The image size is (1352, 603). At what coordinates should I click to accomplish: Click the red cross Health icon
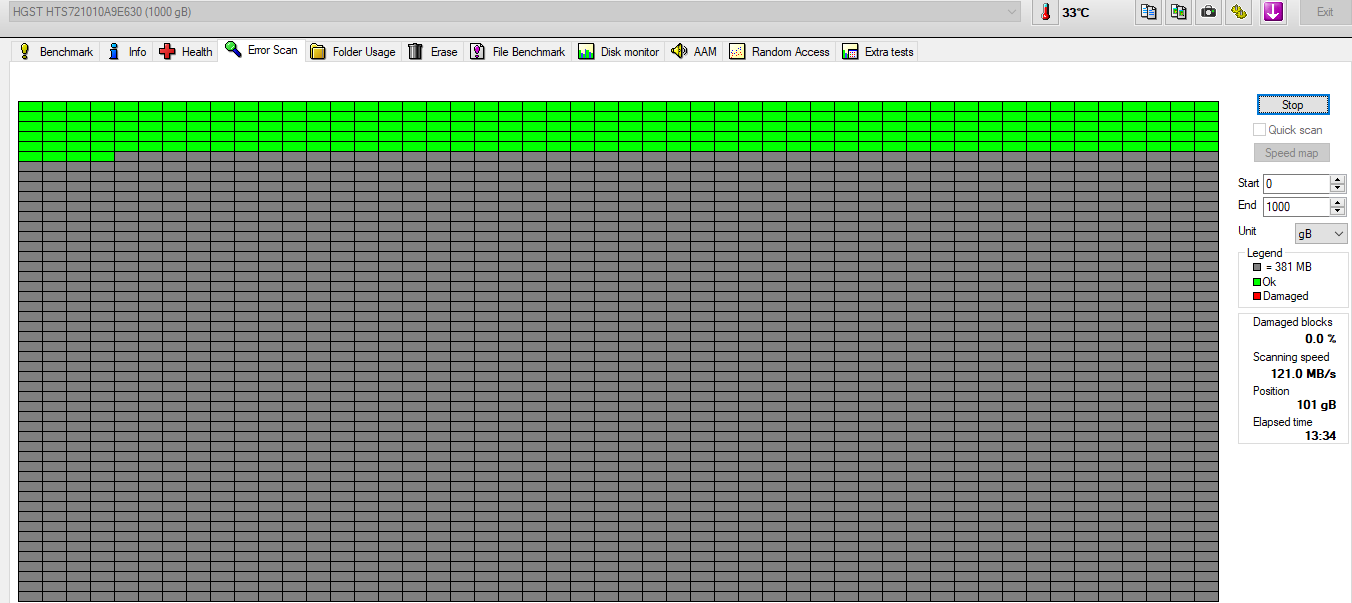[167, 51]
